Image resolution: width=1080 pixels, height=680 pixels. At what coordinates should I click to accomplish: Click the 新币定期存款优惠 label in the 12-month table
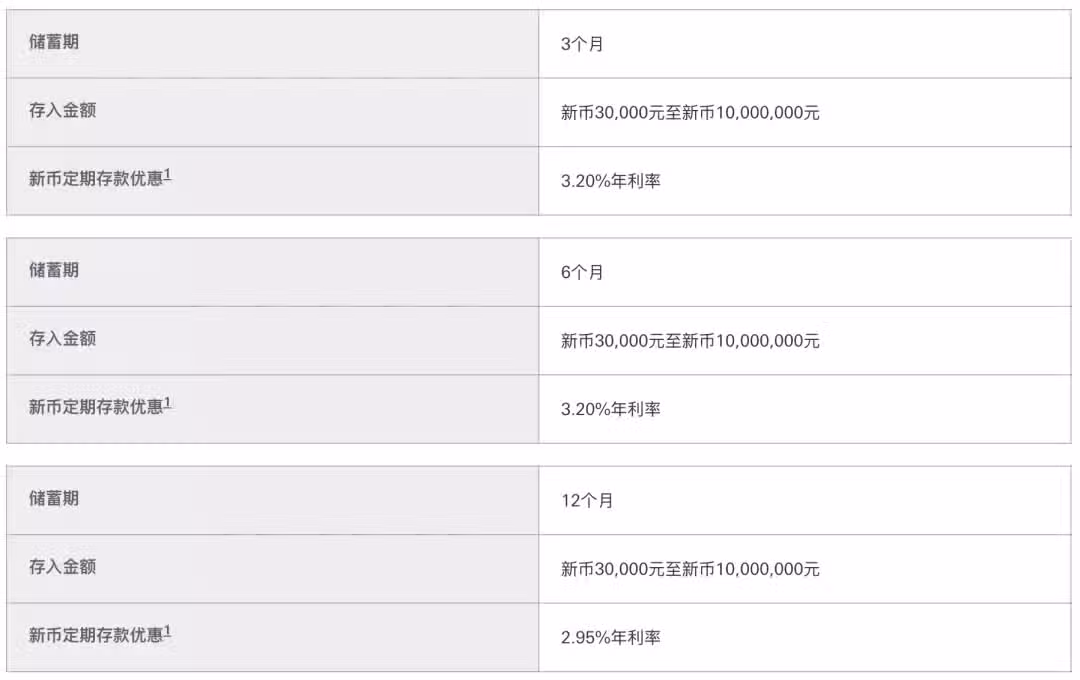click(96, 635)
